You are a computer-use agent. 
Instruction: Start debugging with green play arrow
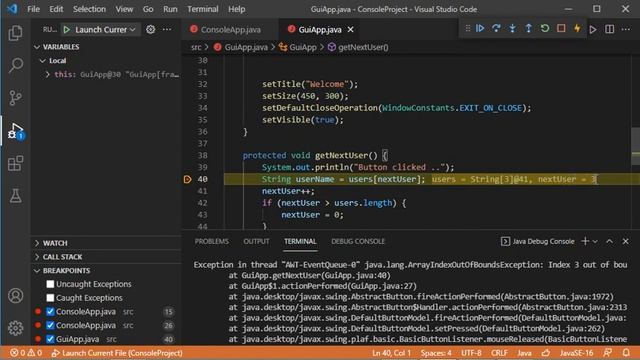pos(67,29)
